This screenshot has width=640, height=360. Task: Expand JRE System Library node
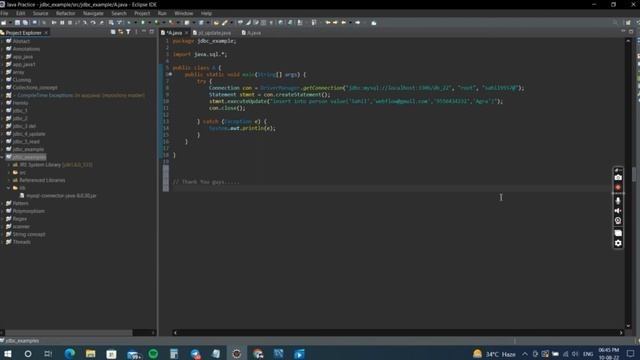[9, 164]
